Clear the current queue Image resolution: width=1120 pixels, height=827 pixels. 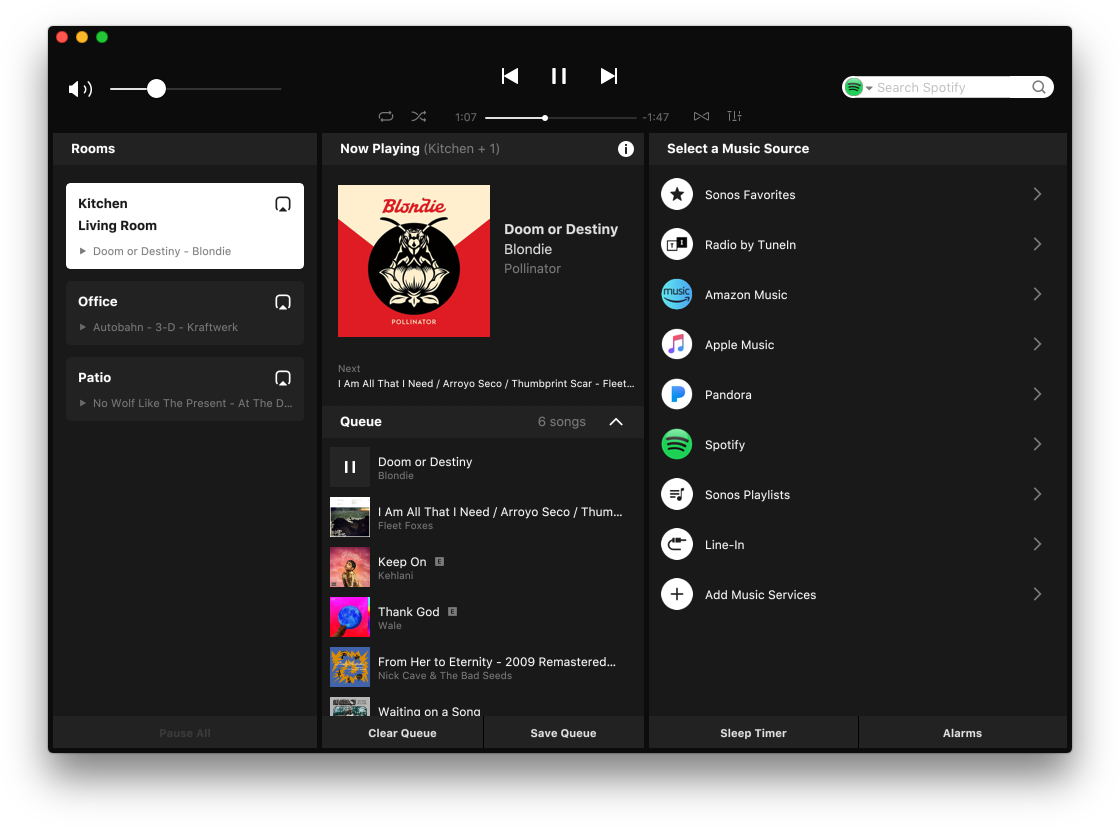(x=402, y=732)
